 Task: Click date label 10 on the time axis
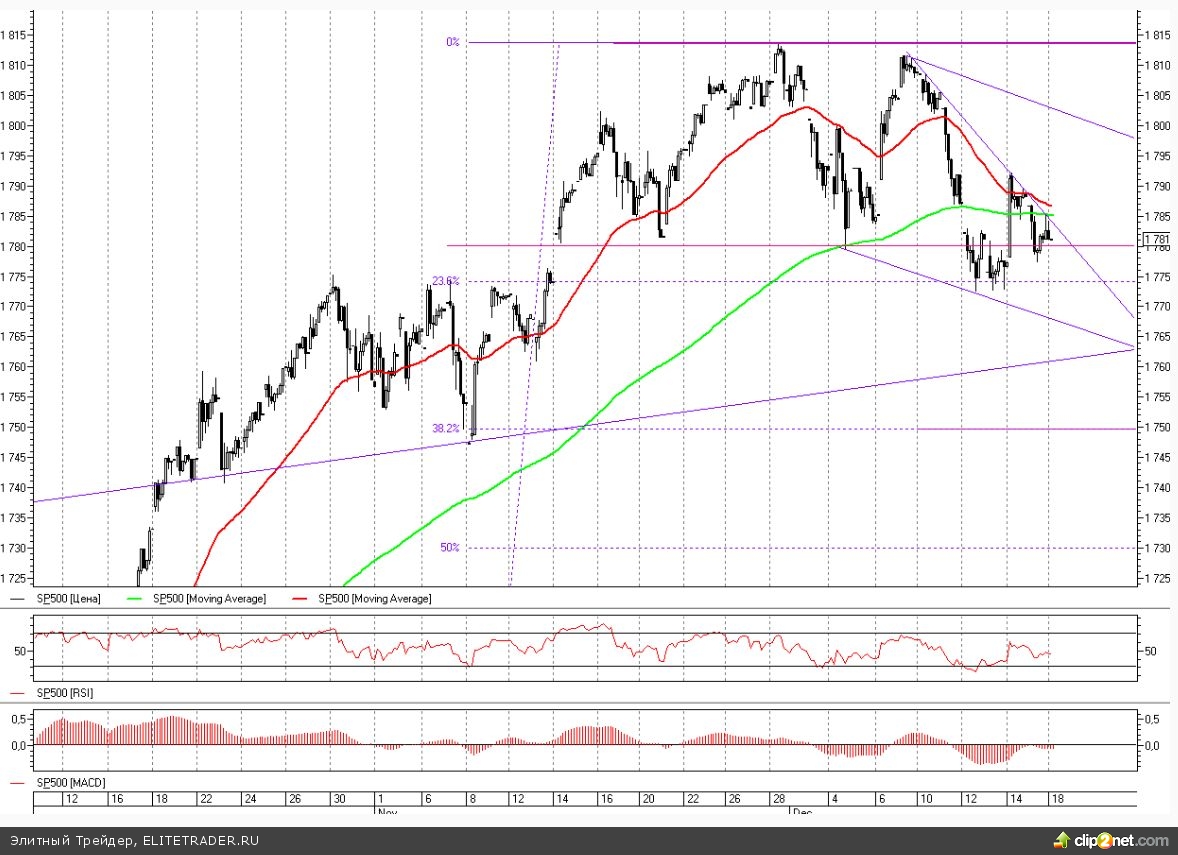click(926, 799)
